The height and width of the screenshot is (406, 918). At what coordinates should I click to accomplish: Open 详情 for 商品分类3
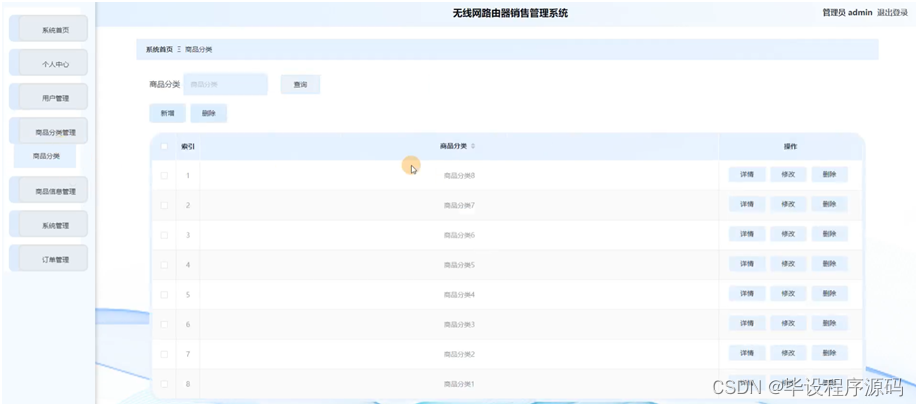[x=747, y=323]
